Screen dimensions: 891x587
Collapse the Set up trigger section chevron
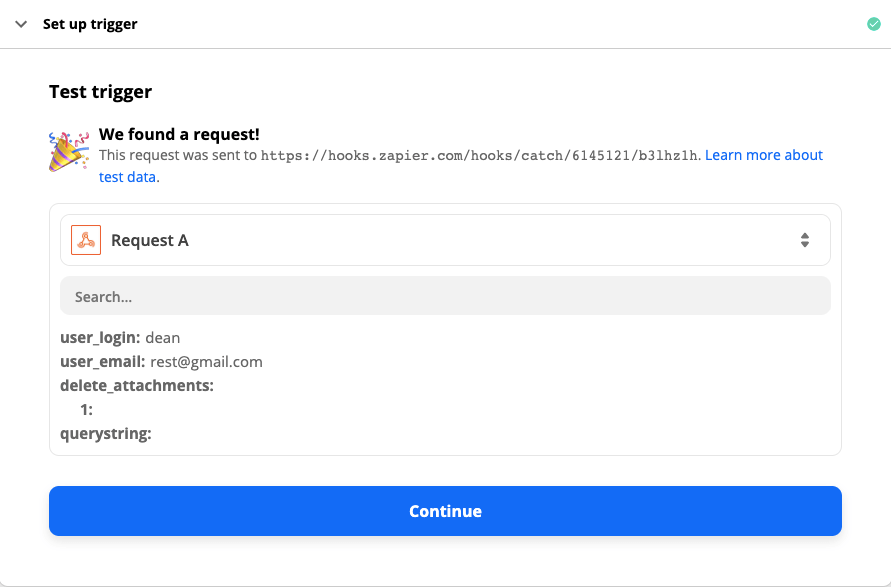click(21, 24)
